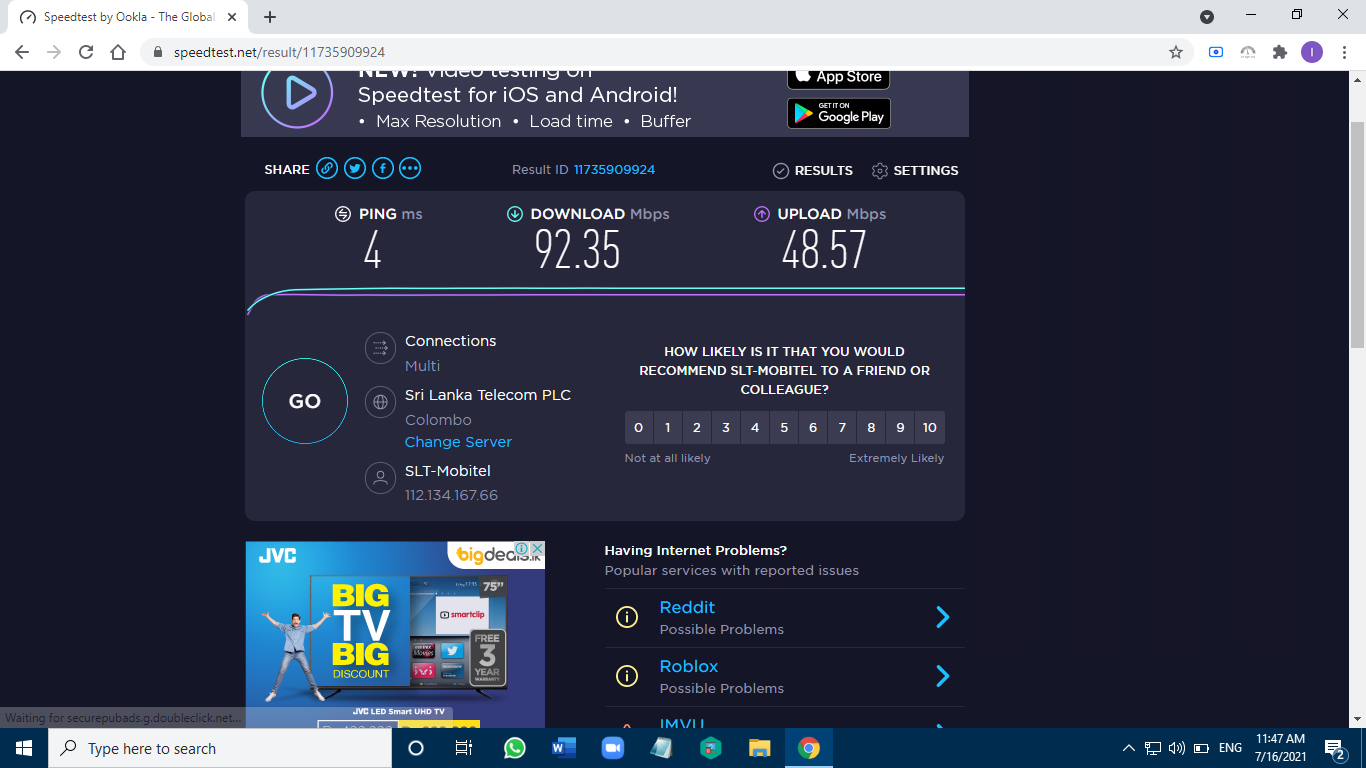
Task: Close the JVC bigdeals advertisement
Action: click(537, 549)
